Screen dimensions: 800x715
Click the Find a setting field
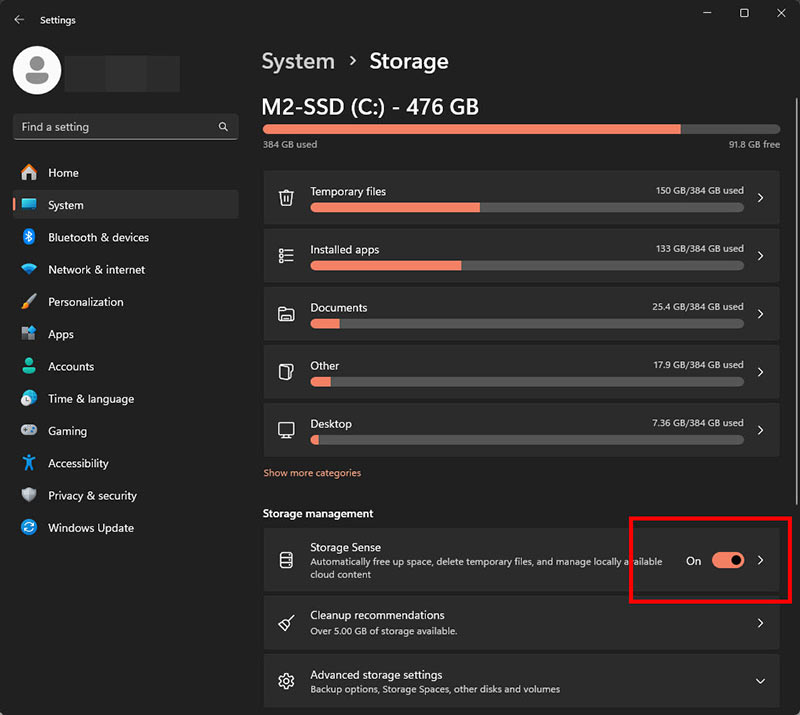(126, 127)
